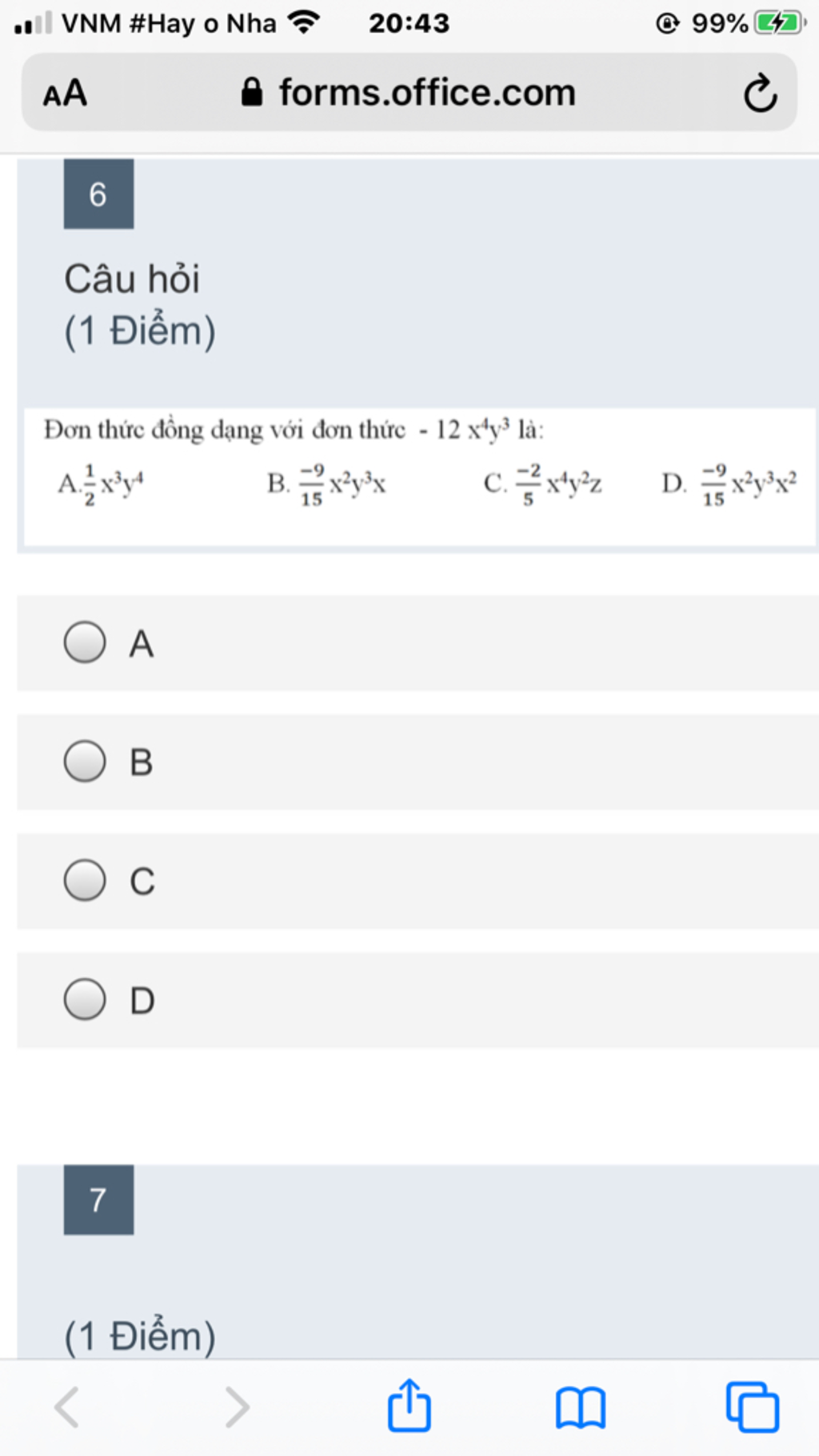Show open tabs with the tabs icon
819x1456 pixels.
click(753, 1406)
